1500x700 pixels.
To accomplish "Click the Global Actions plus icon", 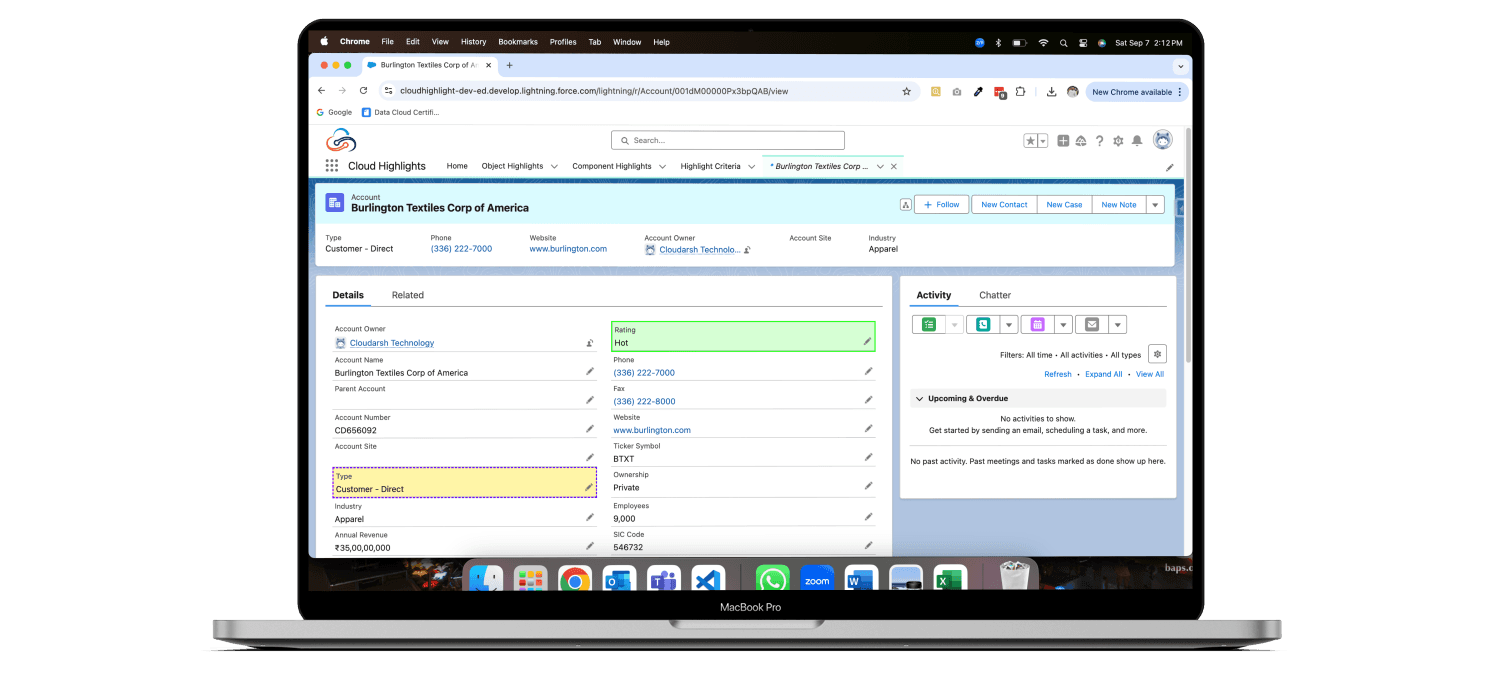I will tap(1063, 141).
